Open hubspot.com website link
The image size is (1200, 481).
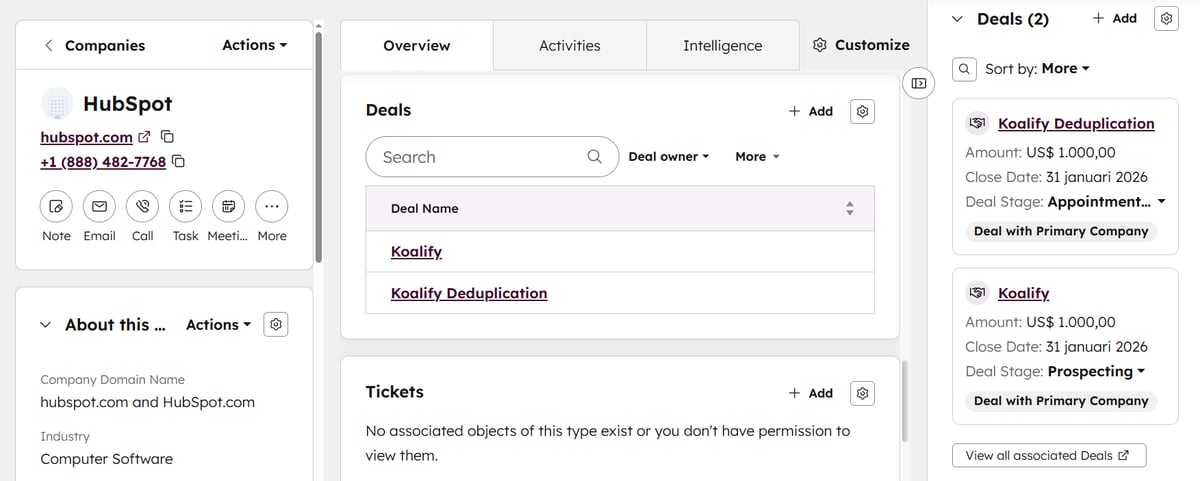coord(86,137)
